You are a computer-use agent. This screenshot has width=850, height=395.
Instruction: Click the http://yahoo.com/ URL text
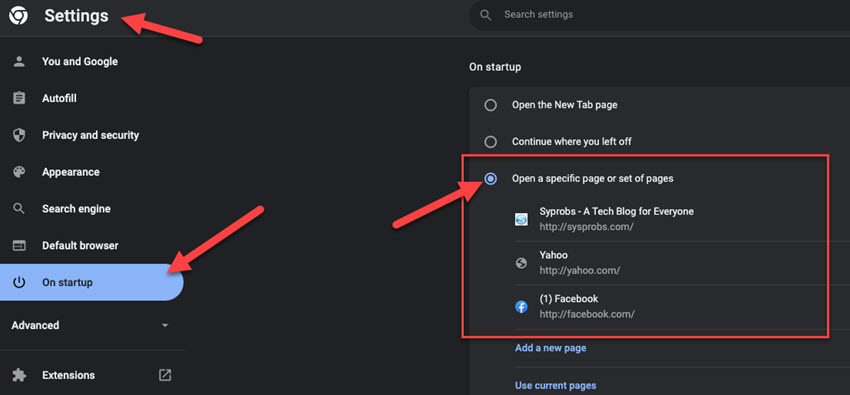[579, 270]
